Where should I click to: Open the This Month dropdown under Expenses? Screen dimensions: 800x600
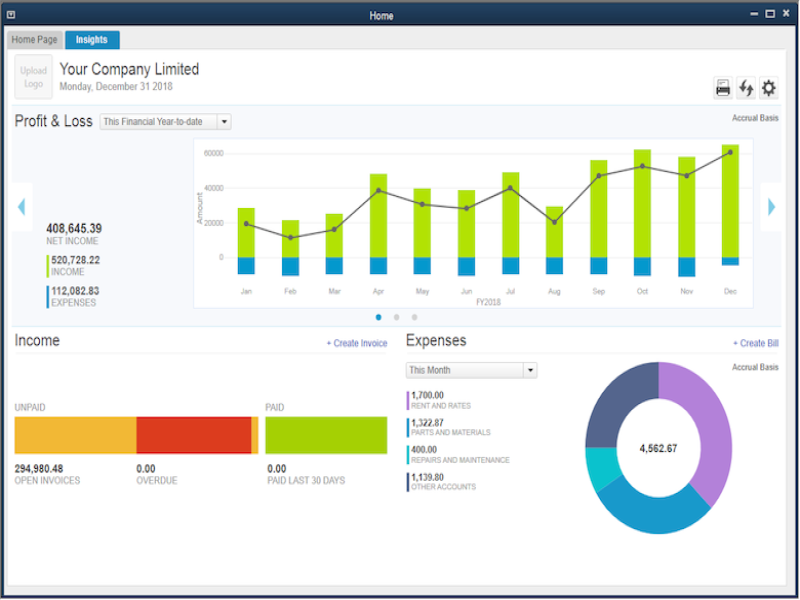point(471,369)
